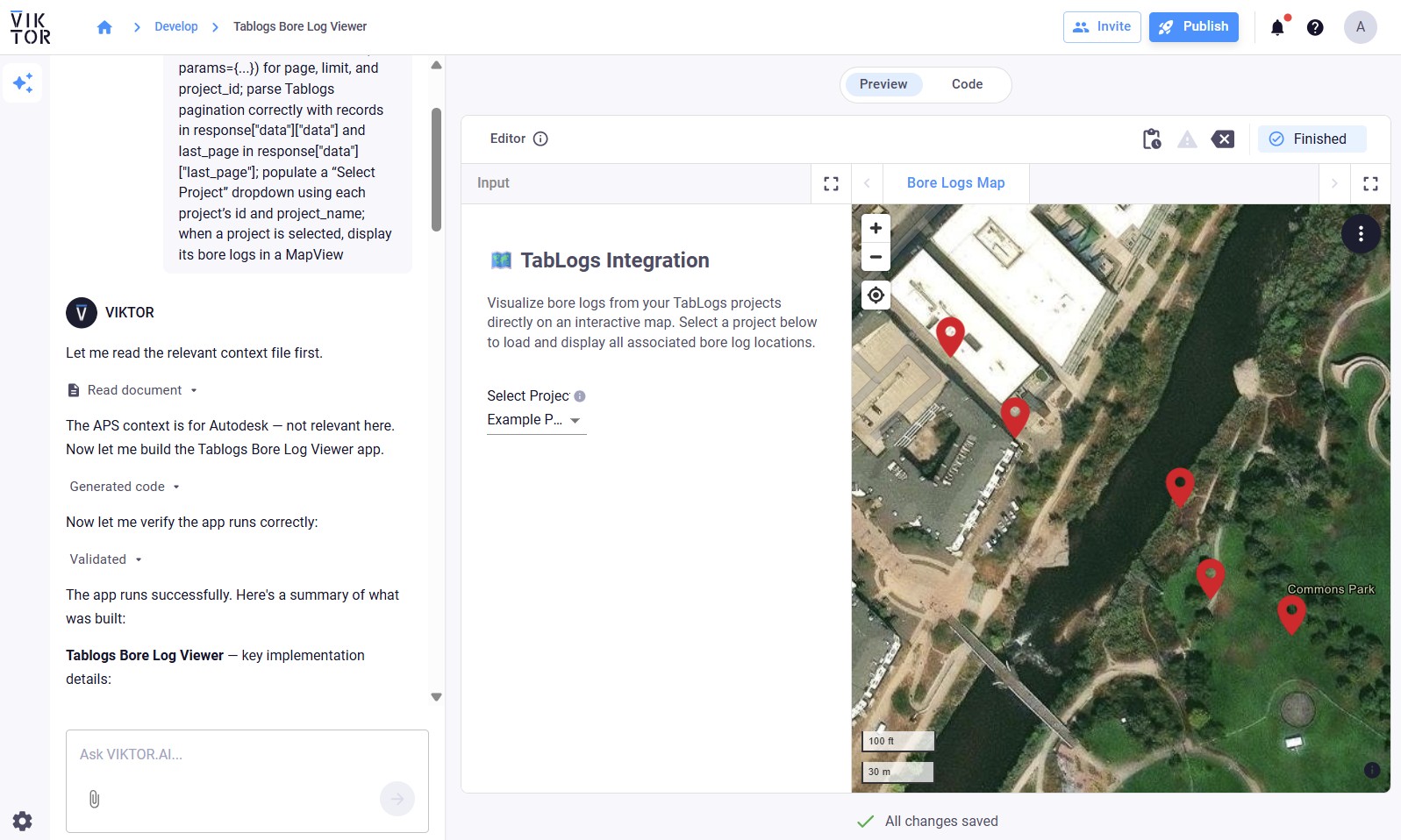Open the AI sparkle assistant sidebar icon
1401x840 pixels.
pos(23,83)
